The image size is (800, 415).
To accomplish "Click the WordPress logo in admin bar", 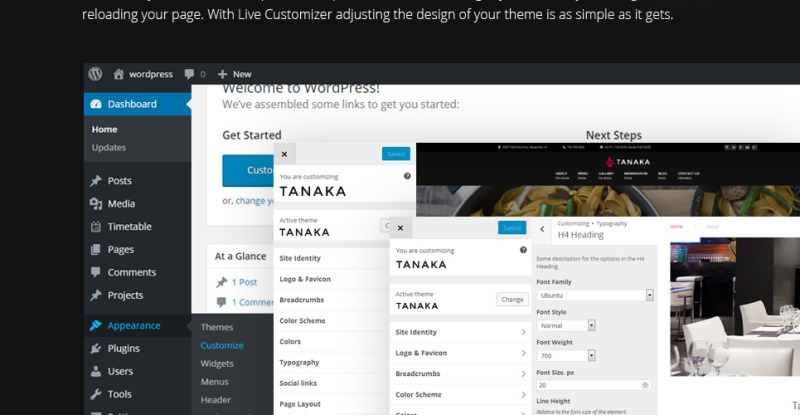I will [95, 74].
